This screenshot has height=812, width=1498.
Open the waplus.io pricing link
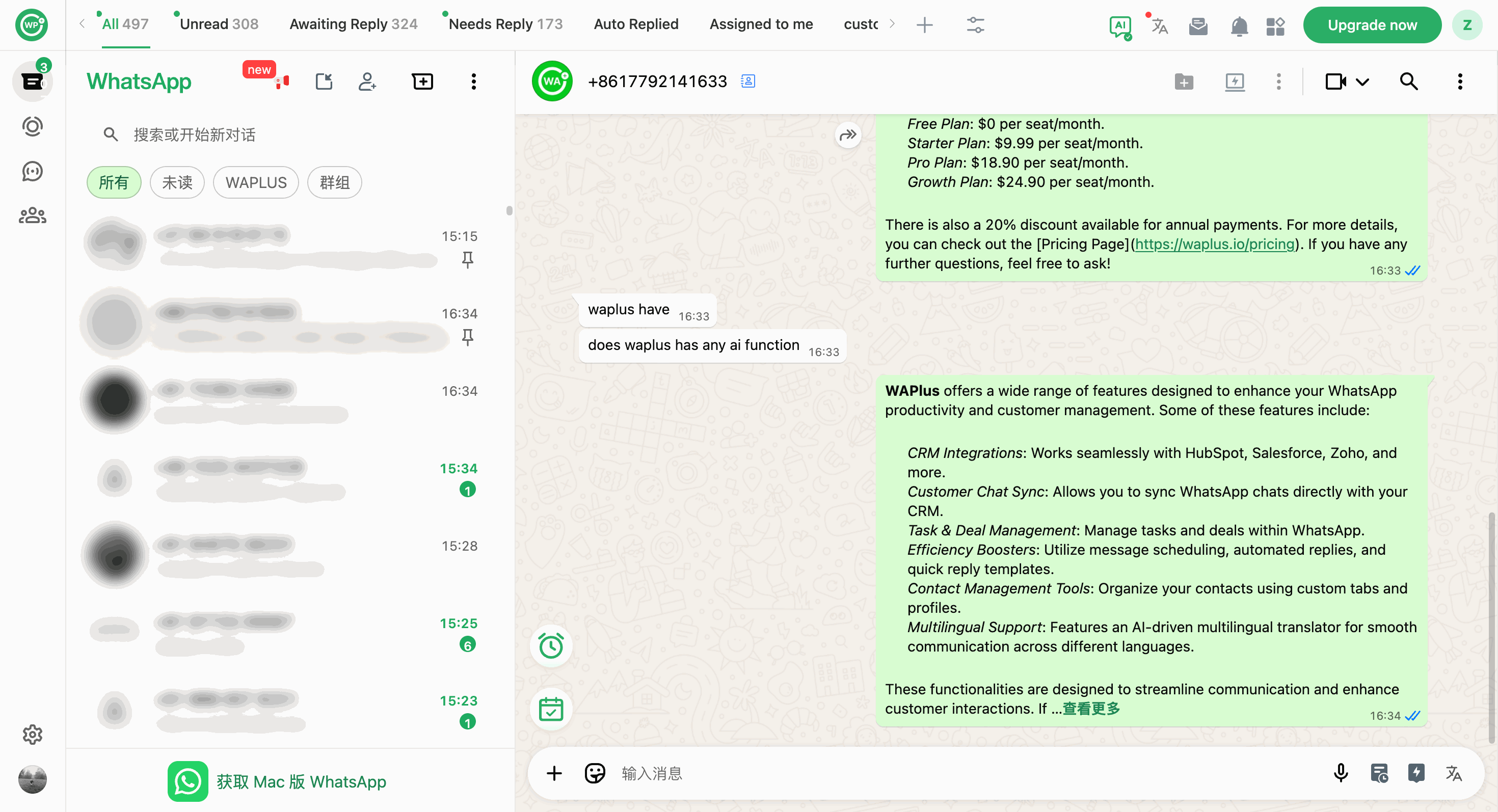click(1213, 244)
